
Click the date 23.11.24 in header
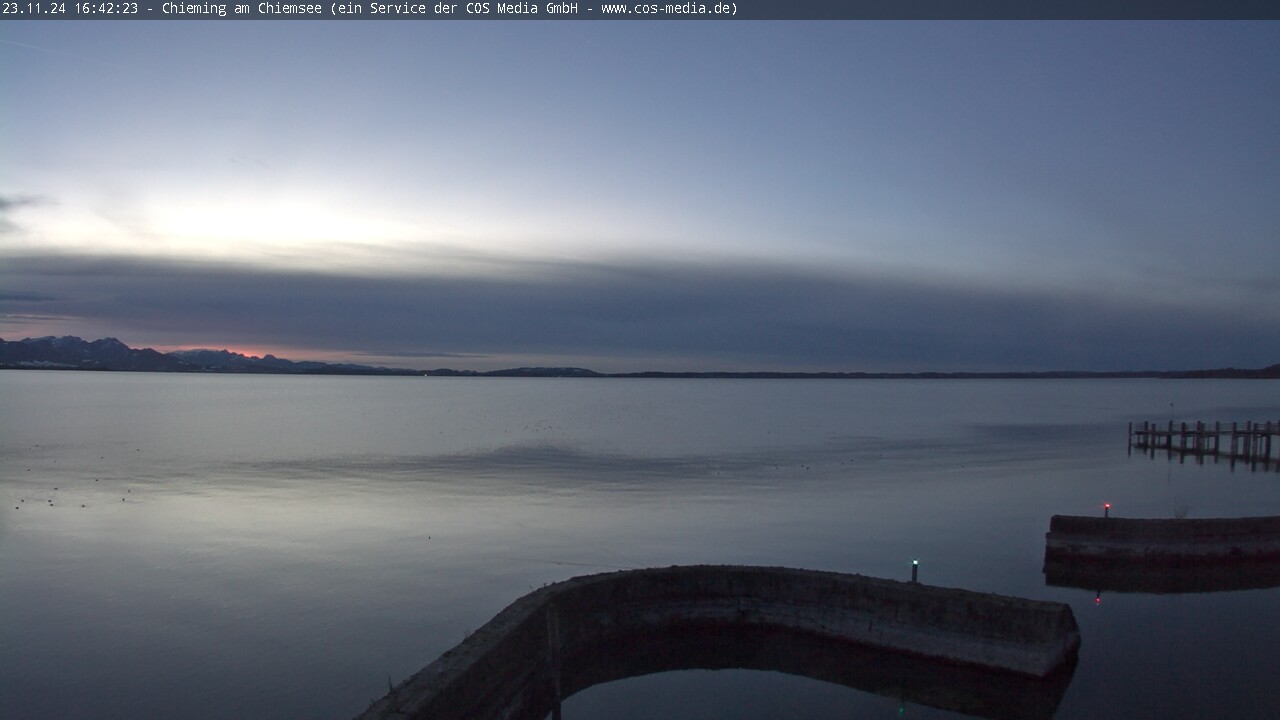coord(34,9)
